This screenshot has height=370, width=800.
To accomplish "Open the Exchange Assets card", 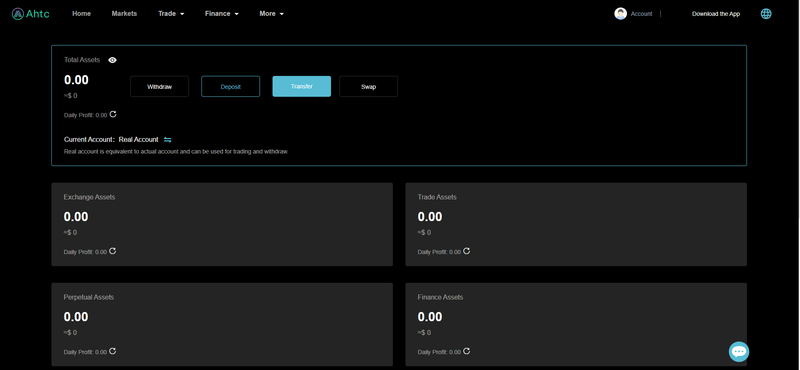I will click(222, 225).
